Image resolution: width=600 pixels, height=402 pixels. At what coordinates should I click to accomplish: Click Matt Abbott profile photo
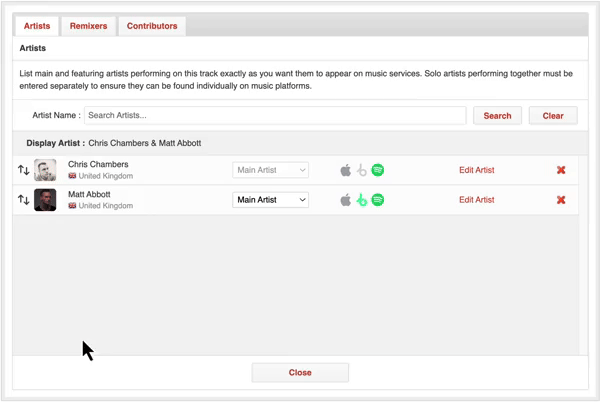[45, 200]
